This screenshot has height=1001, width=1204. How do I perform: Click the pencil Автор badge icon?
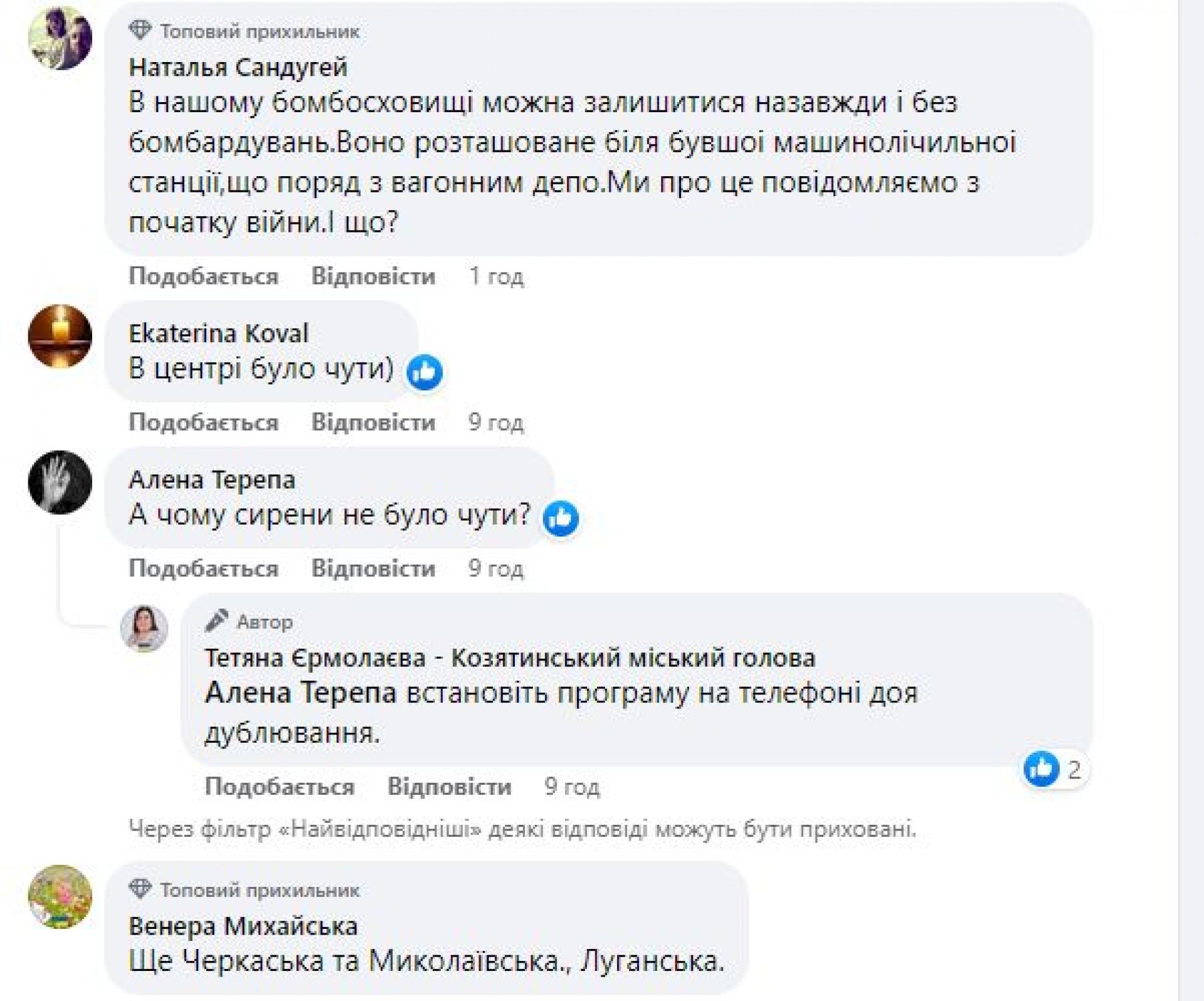point(217,621)
